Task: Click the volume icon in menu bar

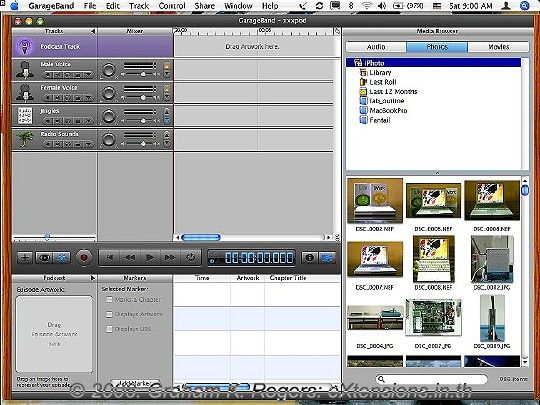Action: coord(382,6)
